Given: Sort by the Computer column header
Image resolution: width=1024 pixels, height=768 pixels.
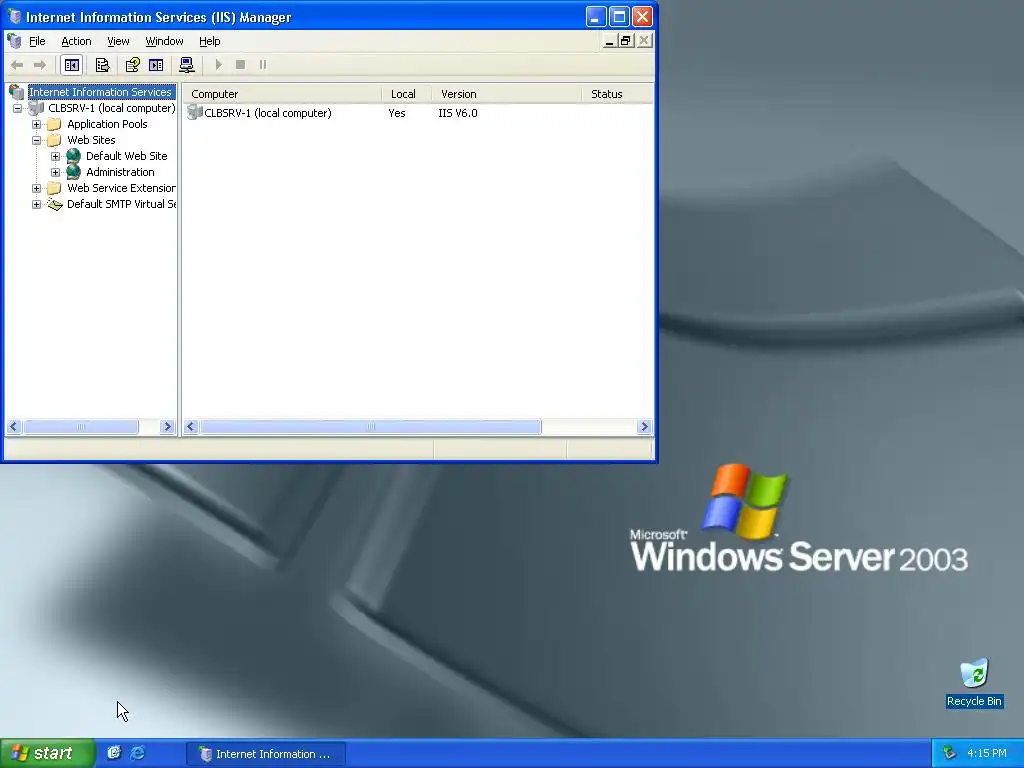Looking at the screenshot, I should tap(282, 94).
